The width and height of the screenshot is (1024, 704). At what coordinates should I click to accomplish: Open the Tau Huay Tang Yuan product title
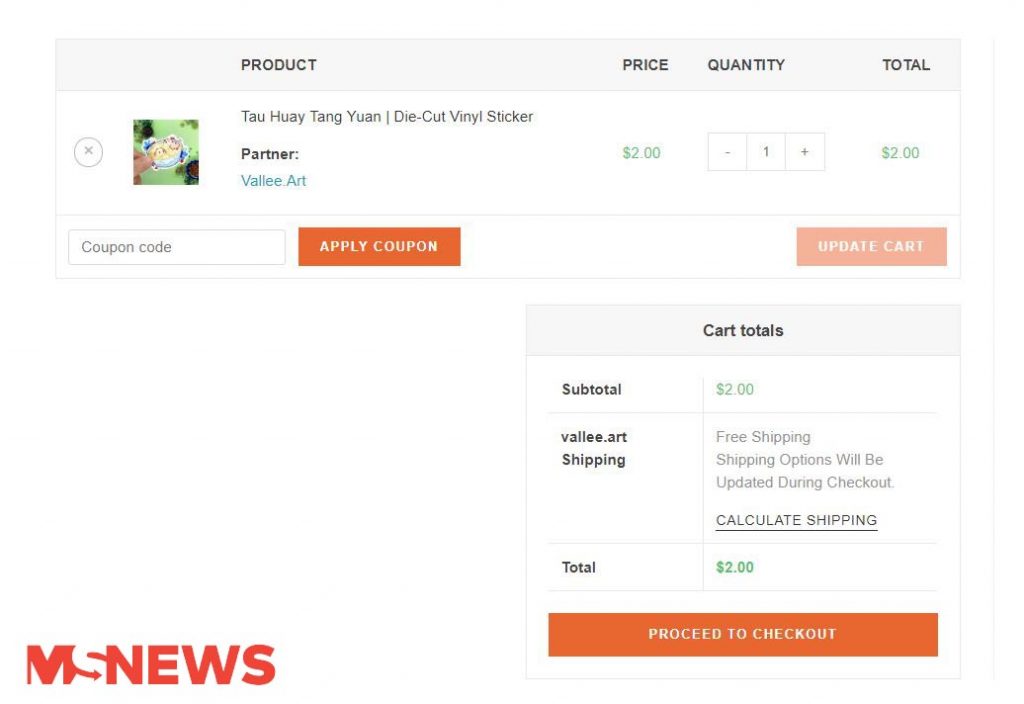[x=387, y=116]
